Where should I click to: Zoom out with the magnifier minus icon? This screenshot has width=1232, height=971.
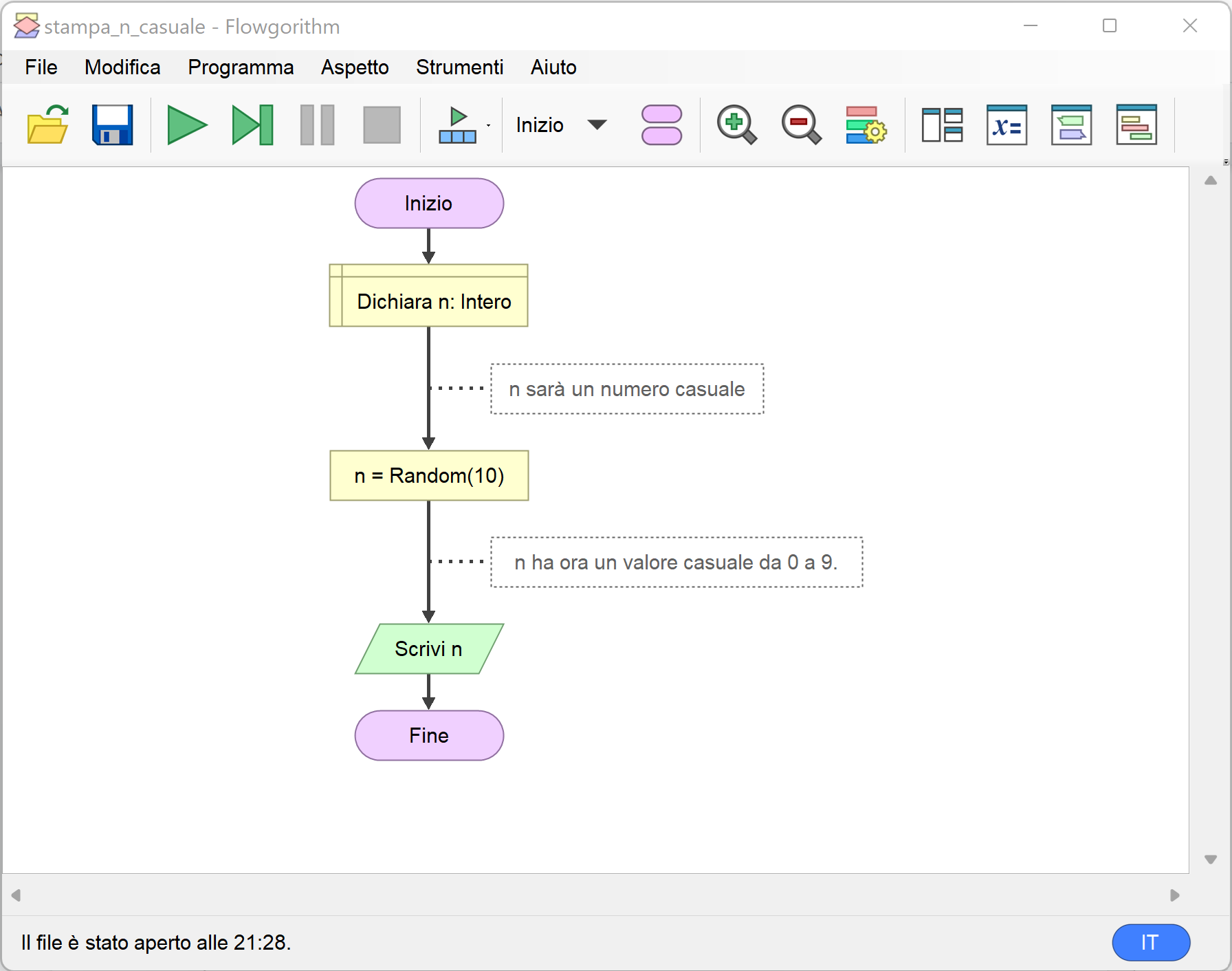801,125
